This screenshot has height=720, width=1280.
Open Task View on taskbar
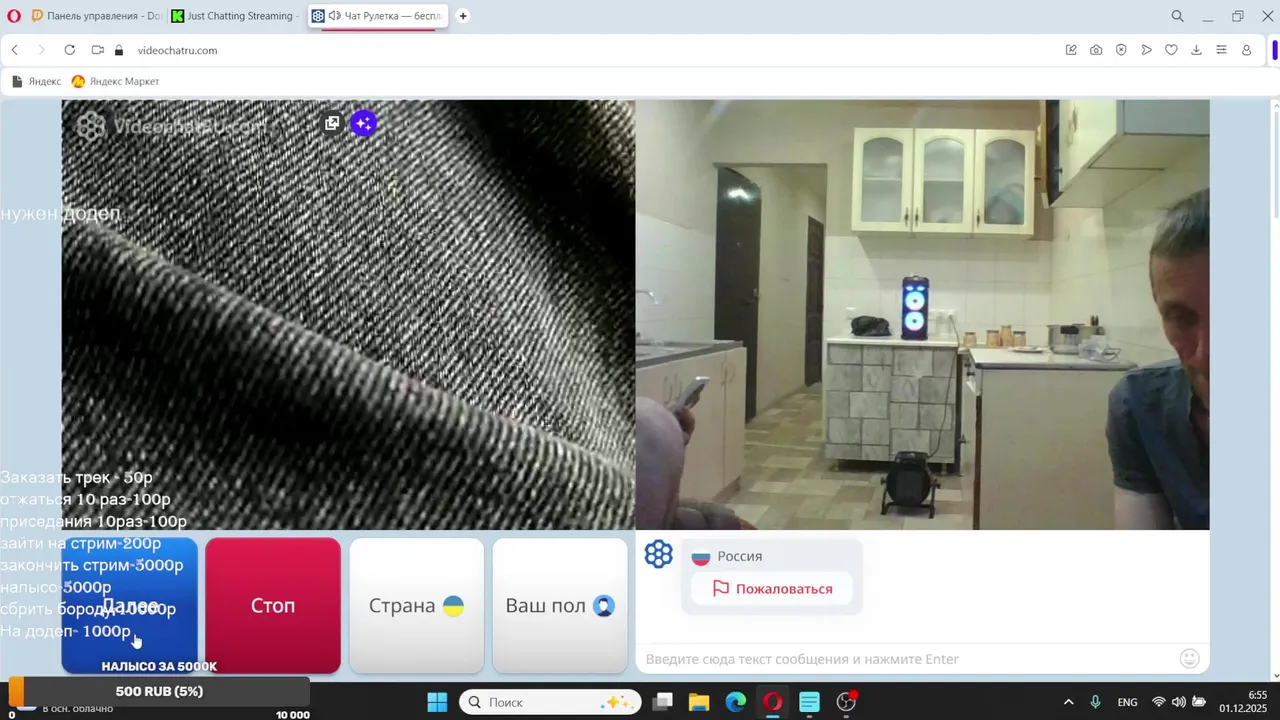point(662,702)
